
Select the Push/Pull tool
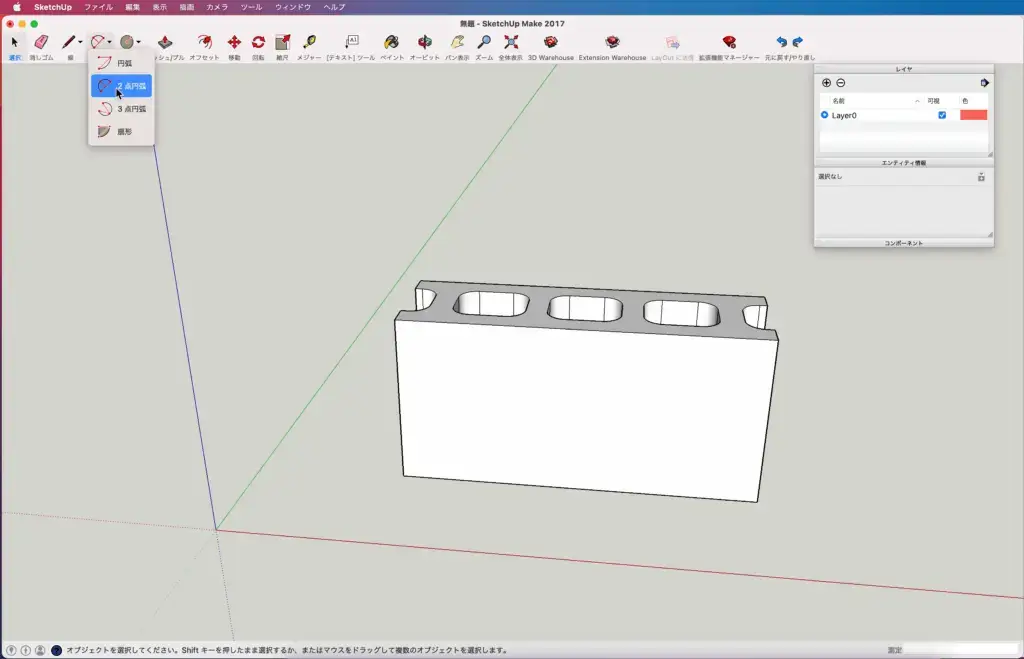click(x=165, y=42)
